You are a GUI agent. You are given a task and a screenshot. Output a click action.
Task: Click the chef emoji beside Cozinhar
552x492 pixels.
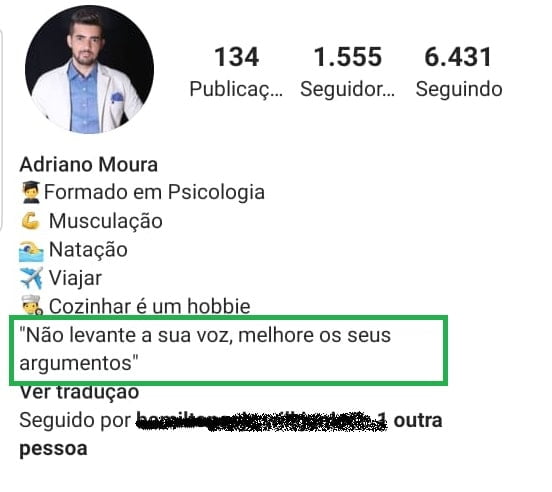pos(32,305)
